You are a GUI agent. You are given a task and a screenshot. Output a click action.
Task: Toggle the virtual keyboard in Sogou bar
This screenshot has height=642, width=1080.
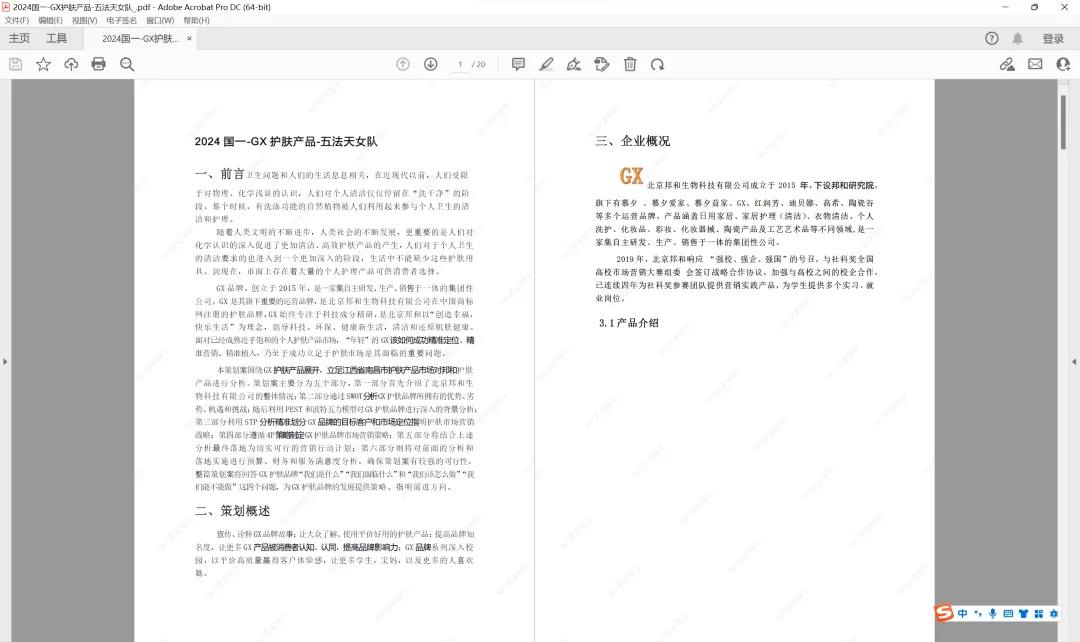tap(1009, 613)
